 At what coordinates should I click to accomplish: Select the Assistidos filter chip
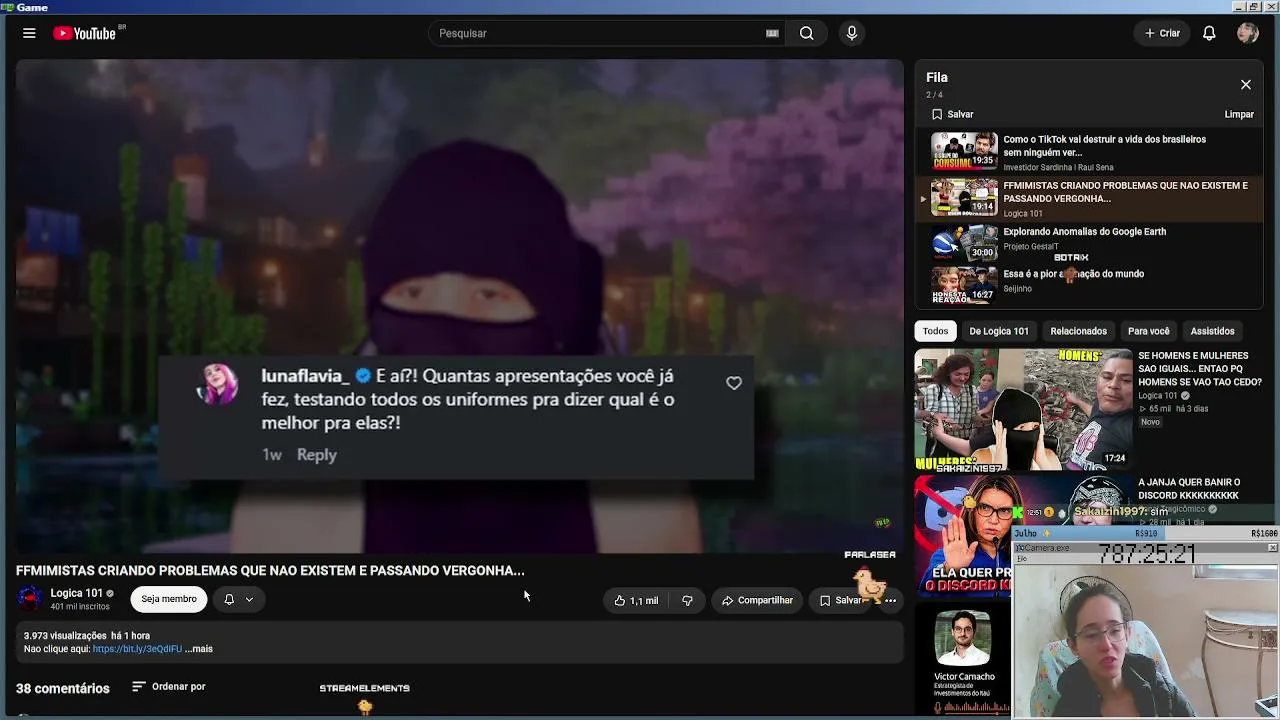(1212, 331)
